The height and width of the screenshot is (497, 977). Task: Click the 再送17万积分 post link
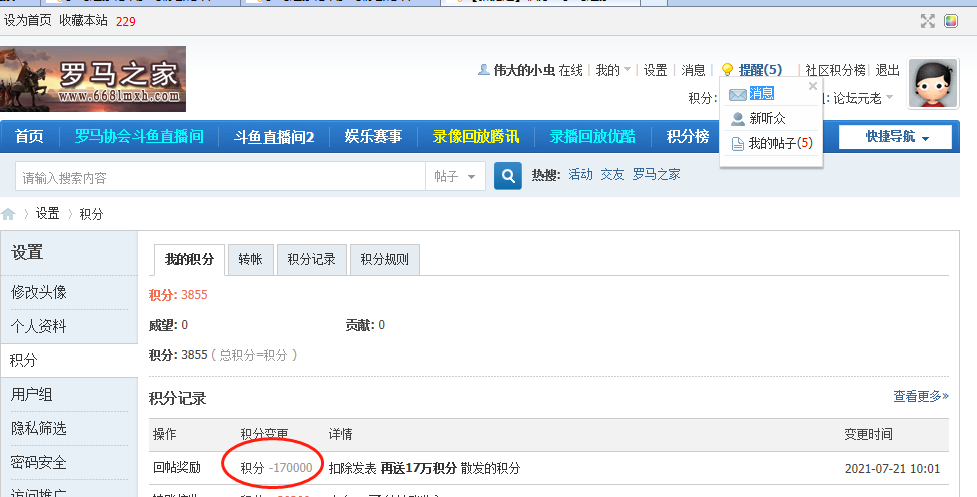click(x=418, y=468)
